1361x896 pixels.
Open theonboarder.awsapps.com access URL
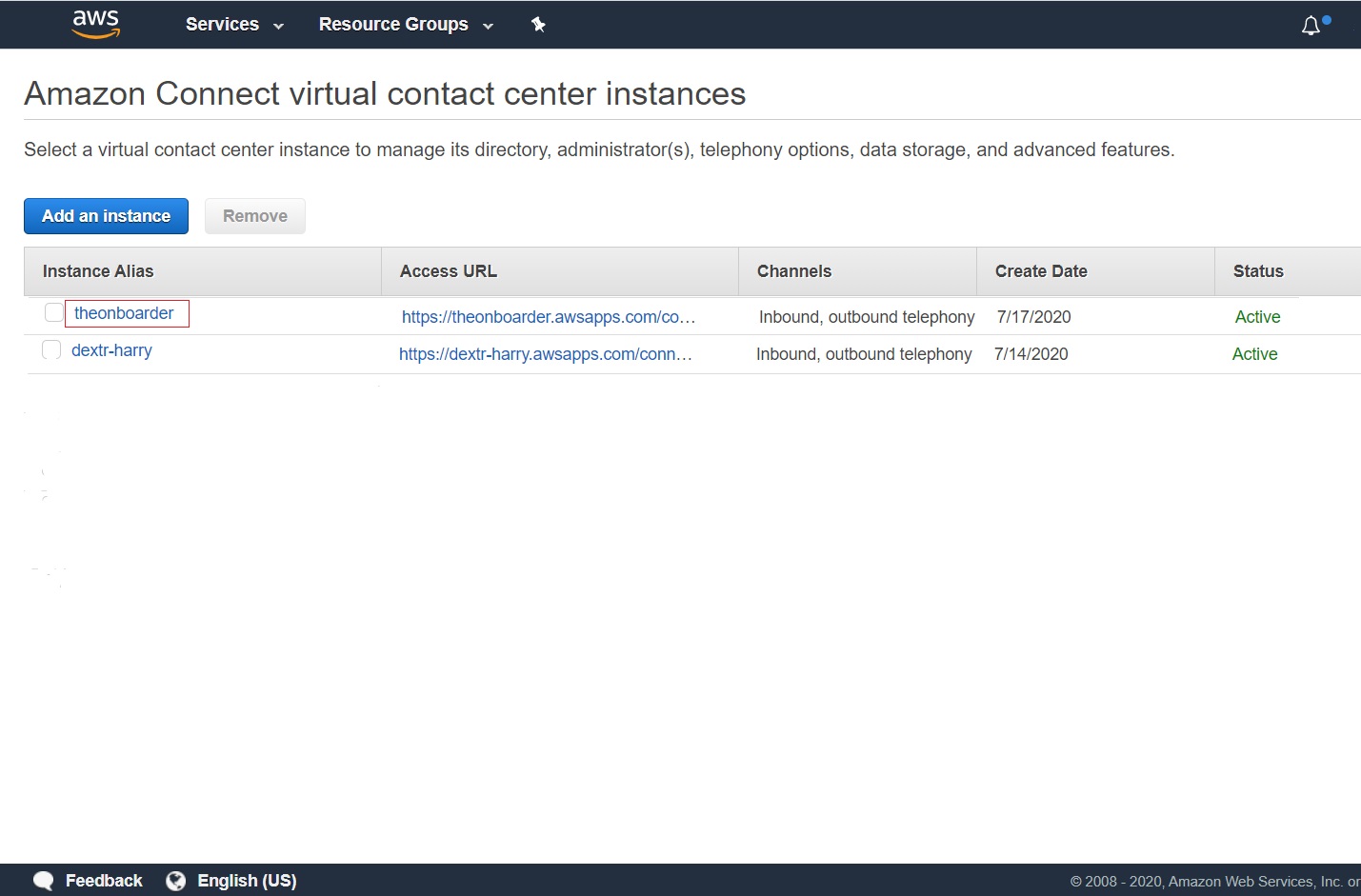pos(549,317)
